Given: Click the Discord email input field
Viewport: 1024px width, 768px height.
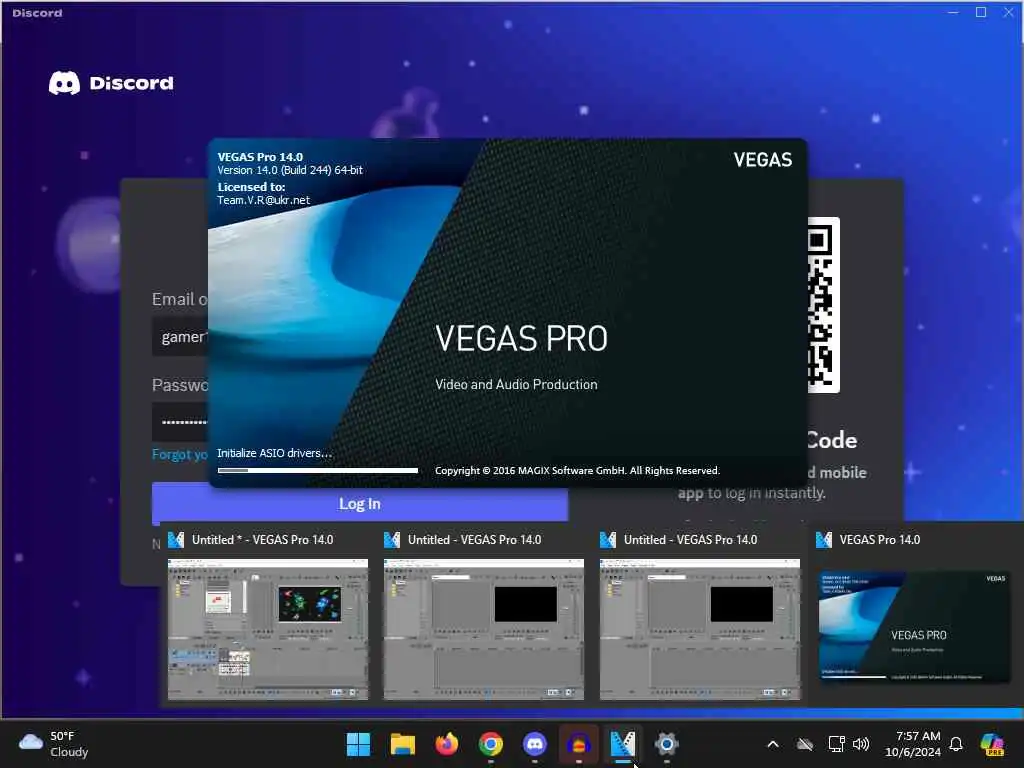Looking at the screenshot, I should [180, 336].
